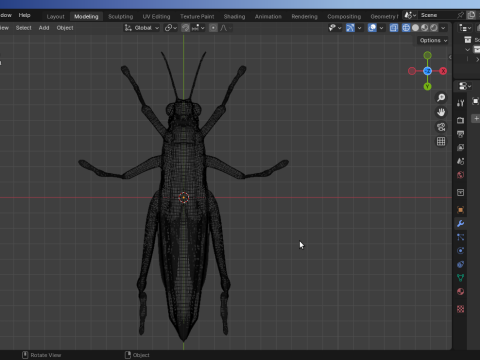Switch to Rendered viewport shading
480x360 pixels.
pos(434,28)
